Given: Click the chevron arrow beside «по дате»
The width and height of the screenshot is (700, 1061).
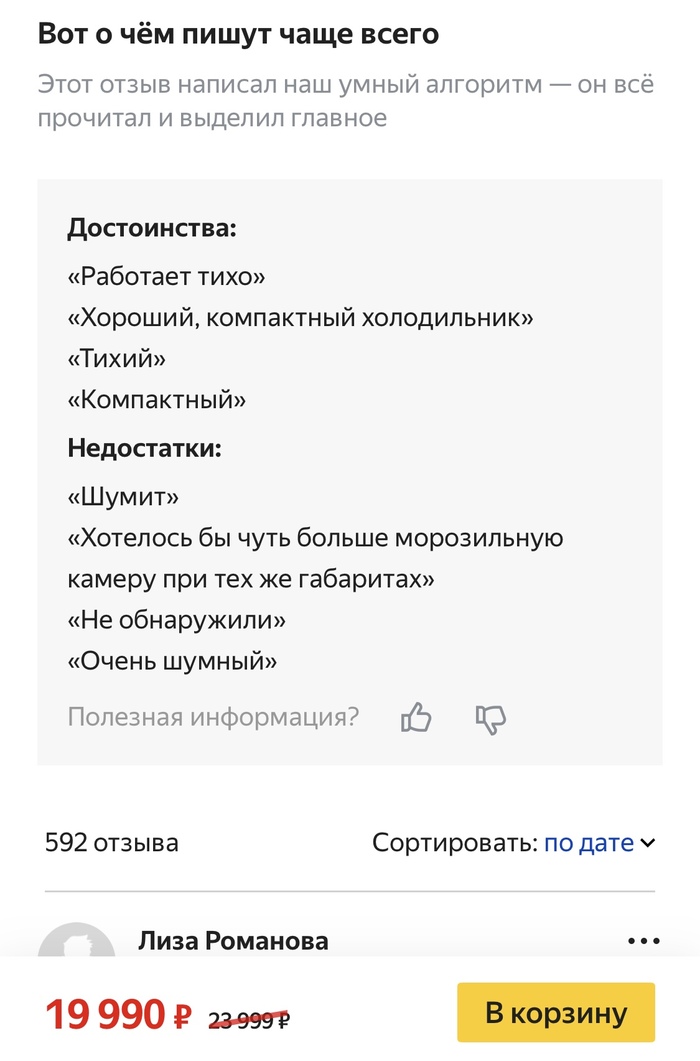Looking at the screenshot, I should [648, 843].
